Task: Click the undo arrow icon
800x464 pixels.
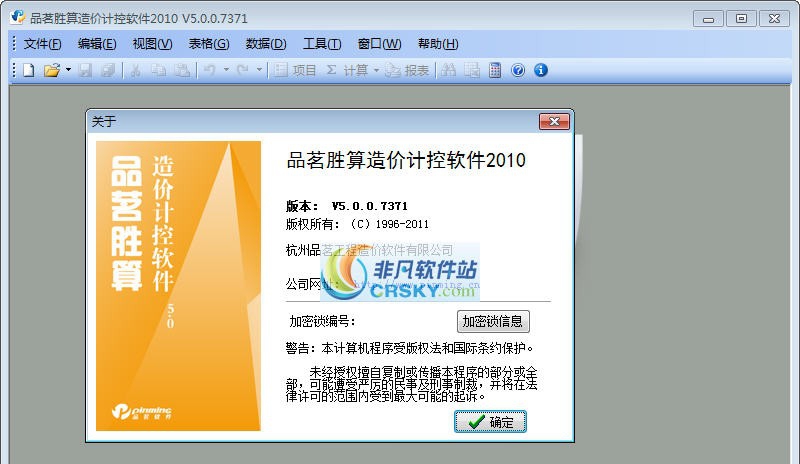Action: pos(210,70)
